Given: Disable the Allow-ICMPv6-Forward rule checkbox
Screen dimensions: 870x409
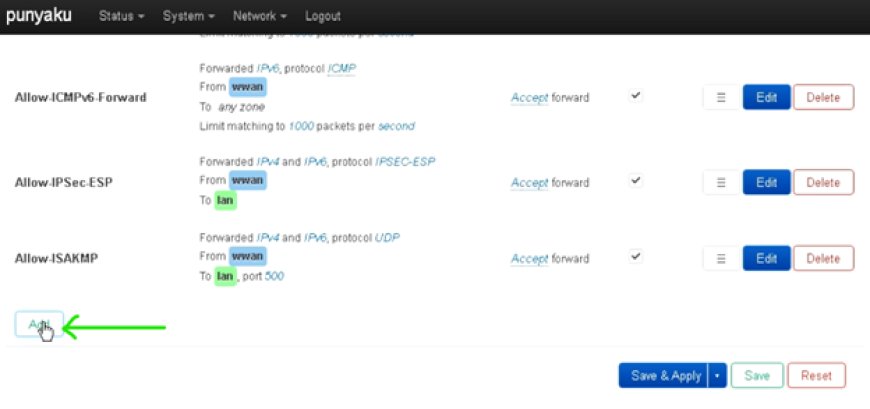Looking at the screenshot, I should click(636, 95).
